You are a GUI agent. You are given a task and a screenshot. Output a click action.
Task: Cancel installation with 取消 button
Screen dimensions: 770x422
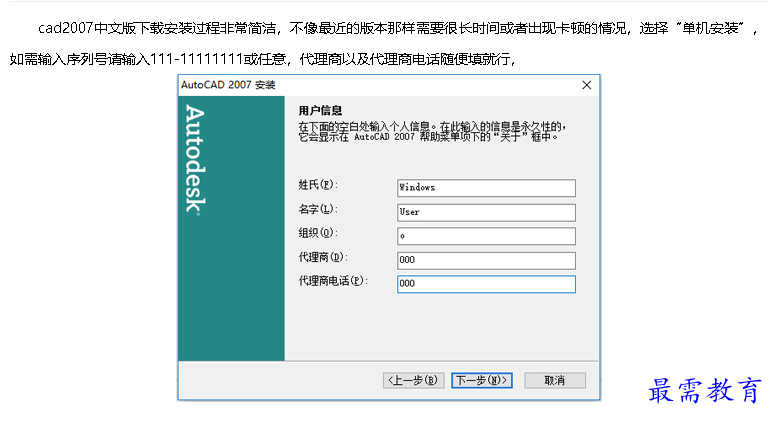(x=555, y=380)
